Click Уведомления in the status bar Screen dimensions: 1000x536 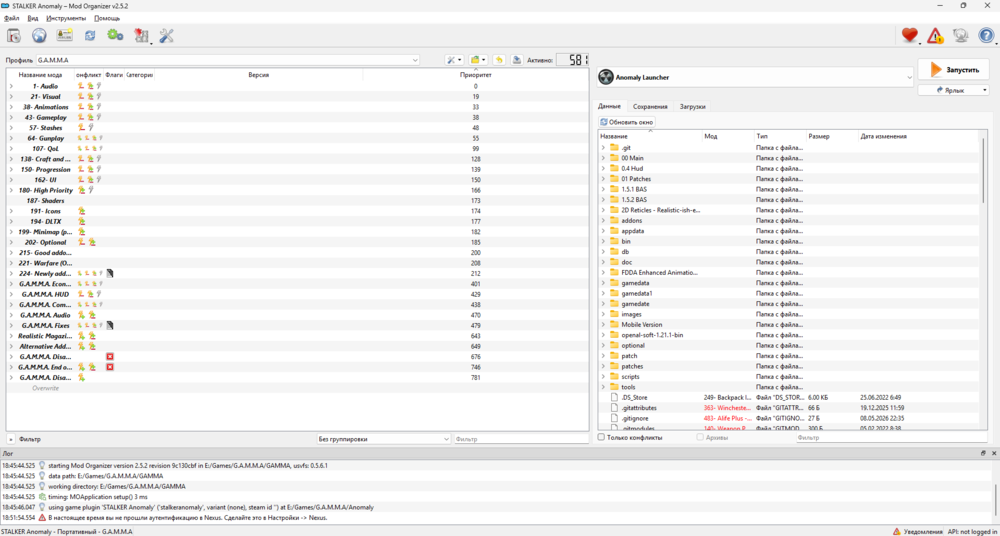point(922,532)
